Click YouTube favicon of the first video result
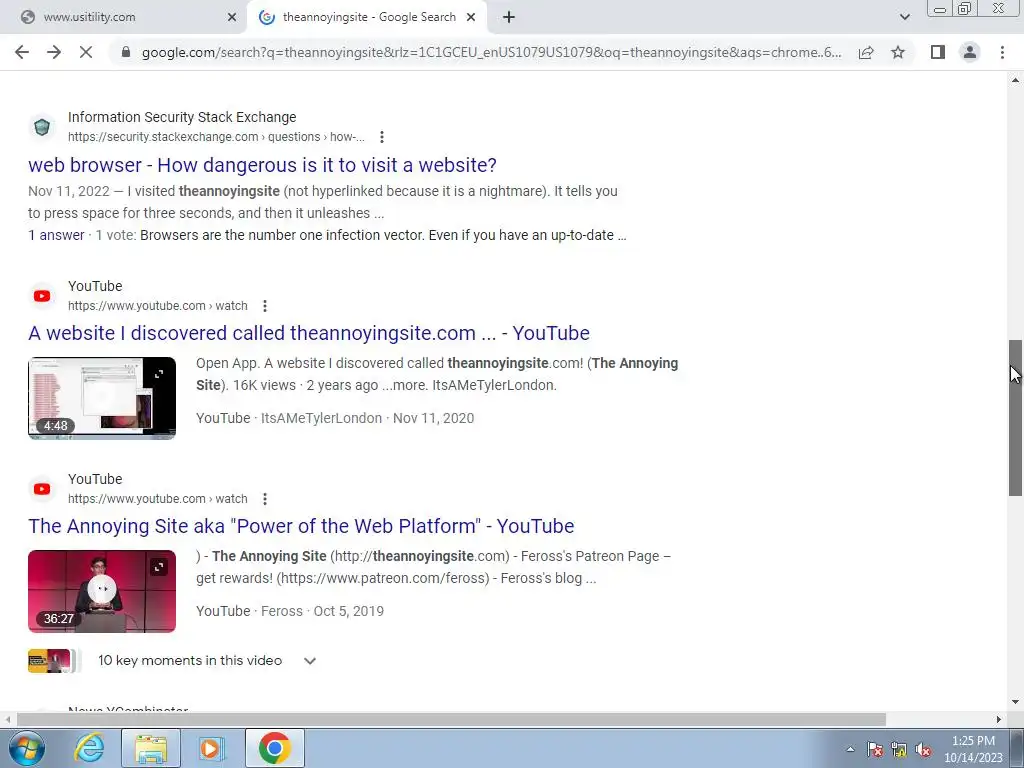This screenshot has width=1024, height=768. [x=42, y=296]
